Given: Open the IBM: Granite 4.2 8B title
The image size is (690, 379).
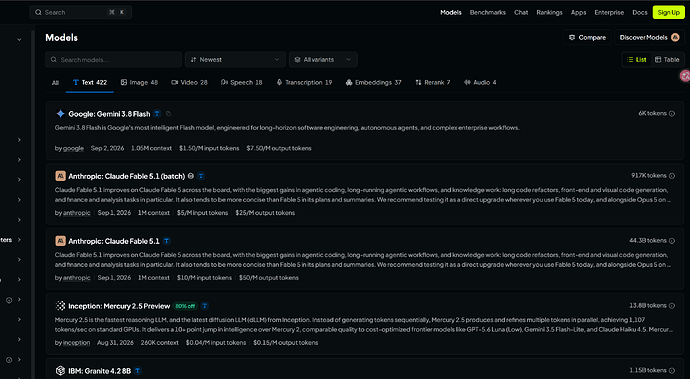Looking at the screenshot, I should point(99,371).
